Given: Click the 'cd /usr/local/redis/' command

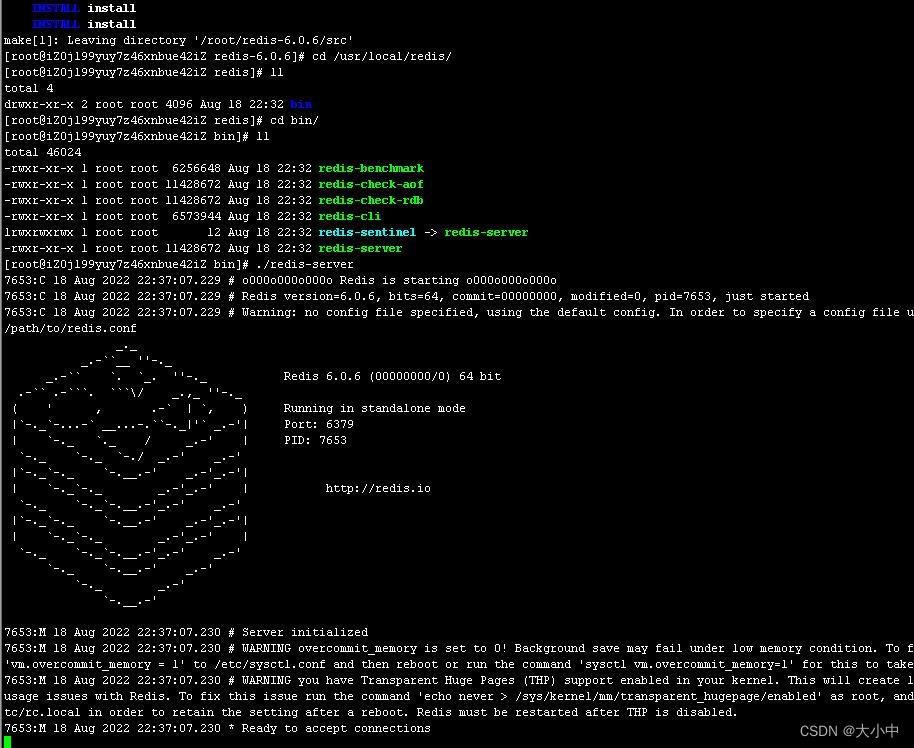Looking at the screenshot, I should point(382,57).
